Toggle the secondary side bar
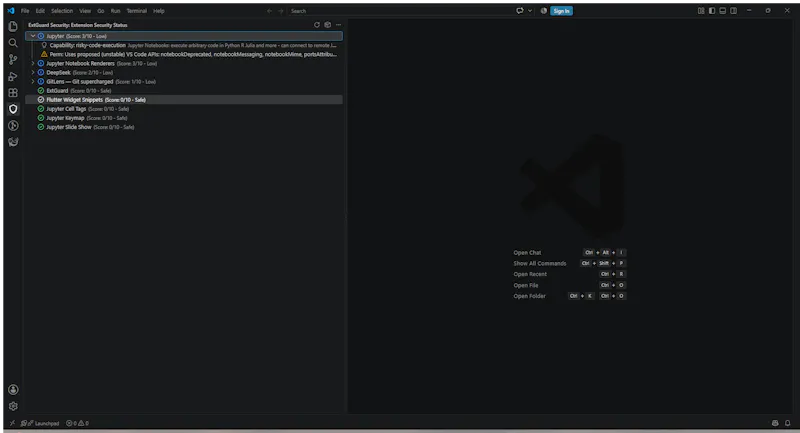This screenshot has height=433, width=800. (x=733, y=11)
